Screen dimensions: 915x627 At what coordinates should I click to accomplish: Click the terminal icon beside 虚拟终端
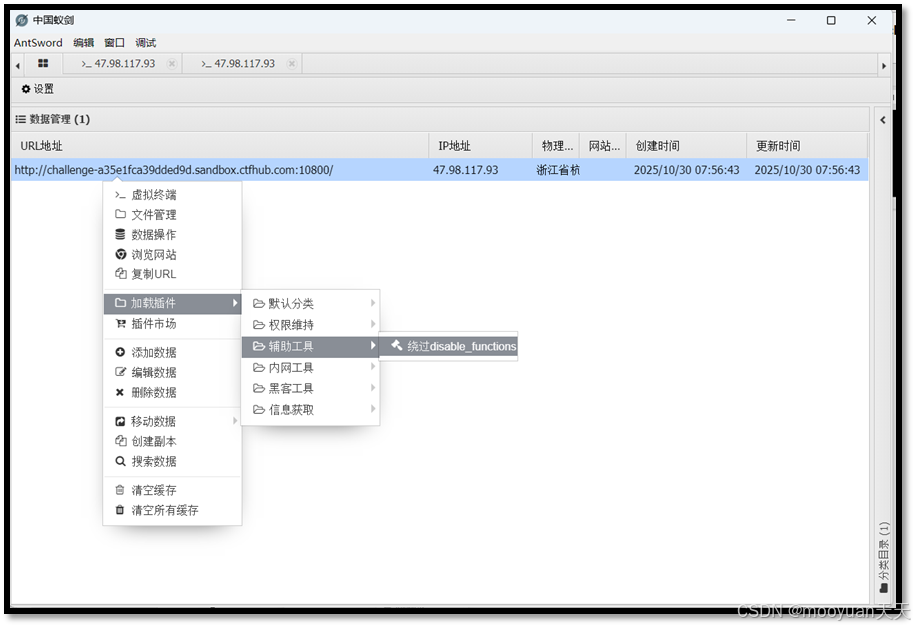pos(120,194)
